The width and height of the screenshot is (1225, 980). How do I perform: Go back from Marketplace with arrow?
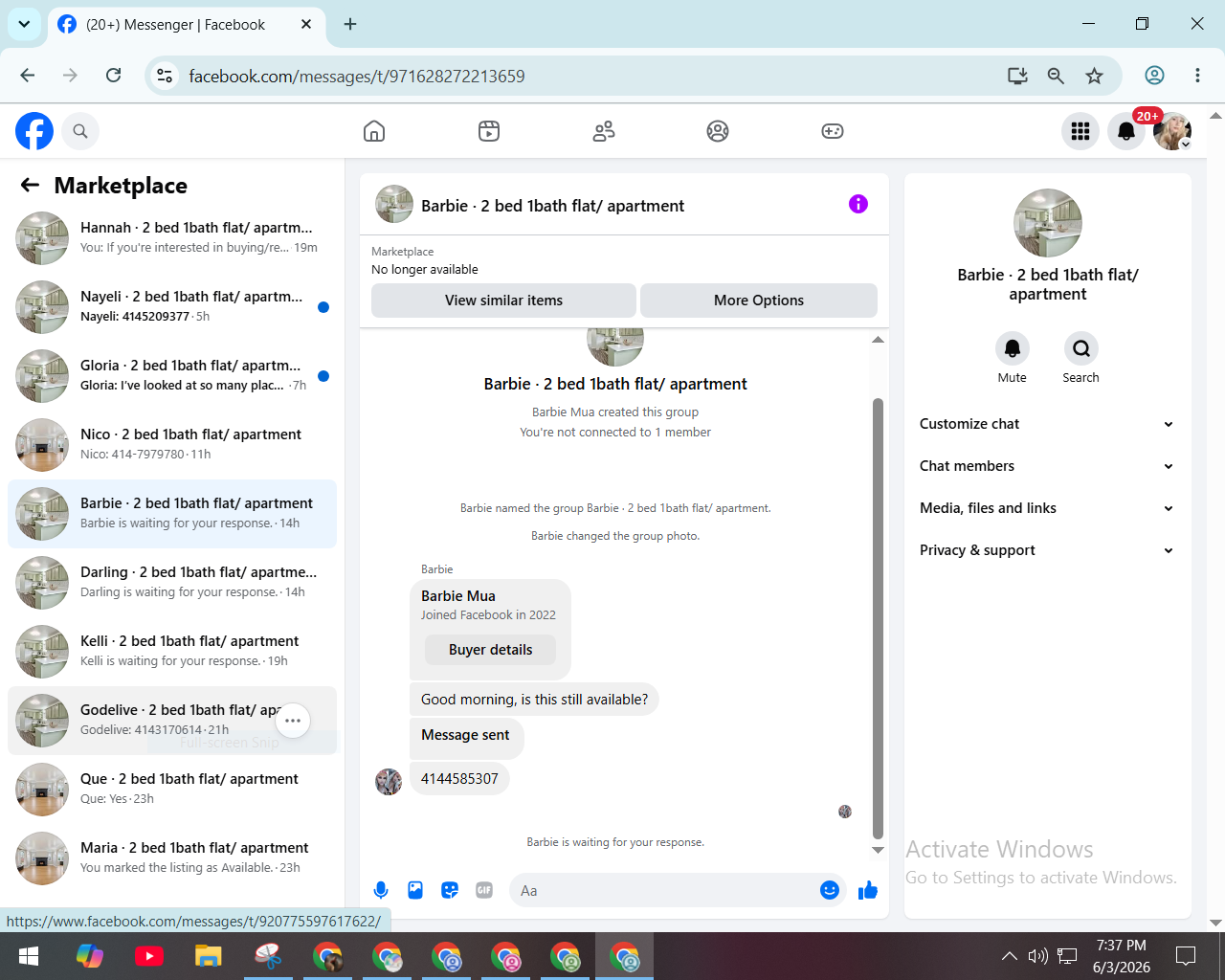point(31,185)
